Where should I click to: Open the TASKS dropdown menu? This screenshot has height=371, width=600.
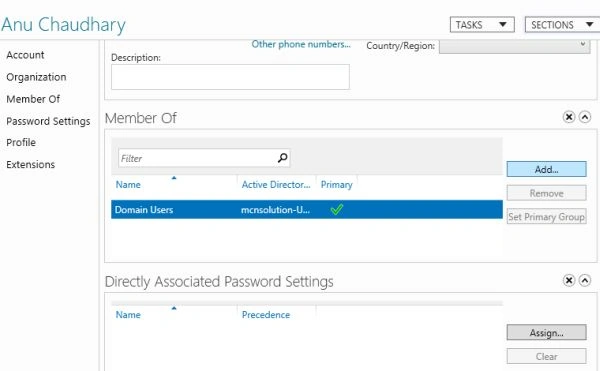click(x=482, y=25)
